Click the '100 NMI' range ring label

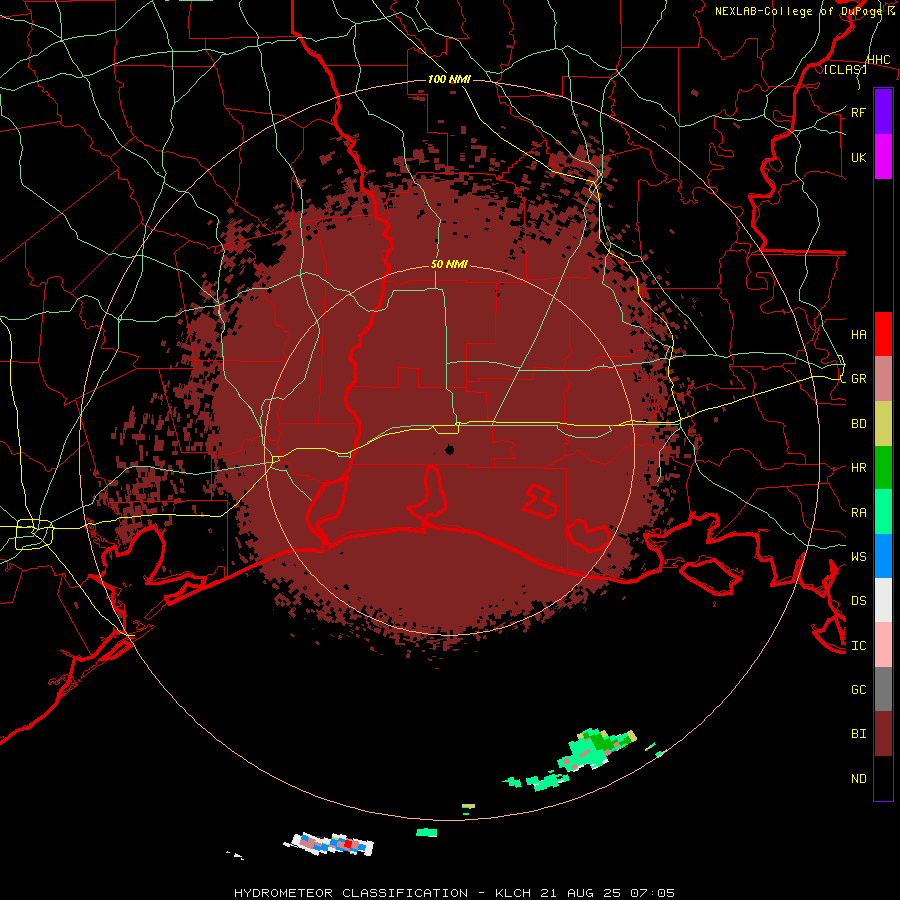(x=449, y=79)
